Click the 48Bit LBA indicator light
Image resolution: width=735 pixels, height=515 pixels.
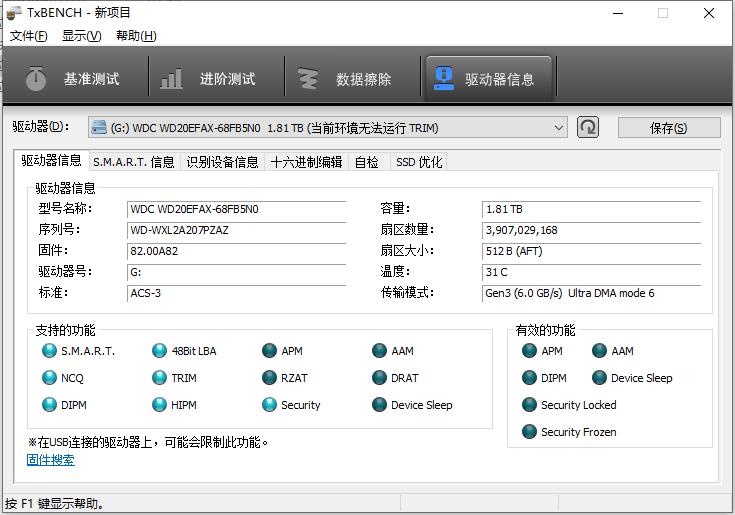pos(159,351)
